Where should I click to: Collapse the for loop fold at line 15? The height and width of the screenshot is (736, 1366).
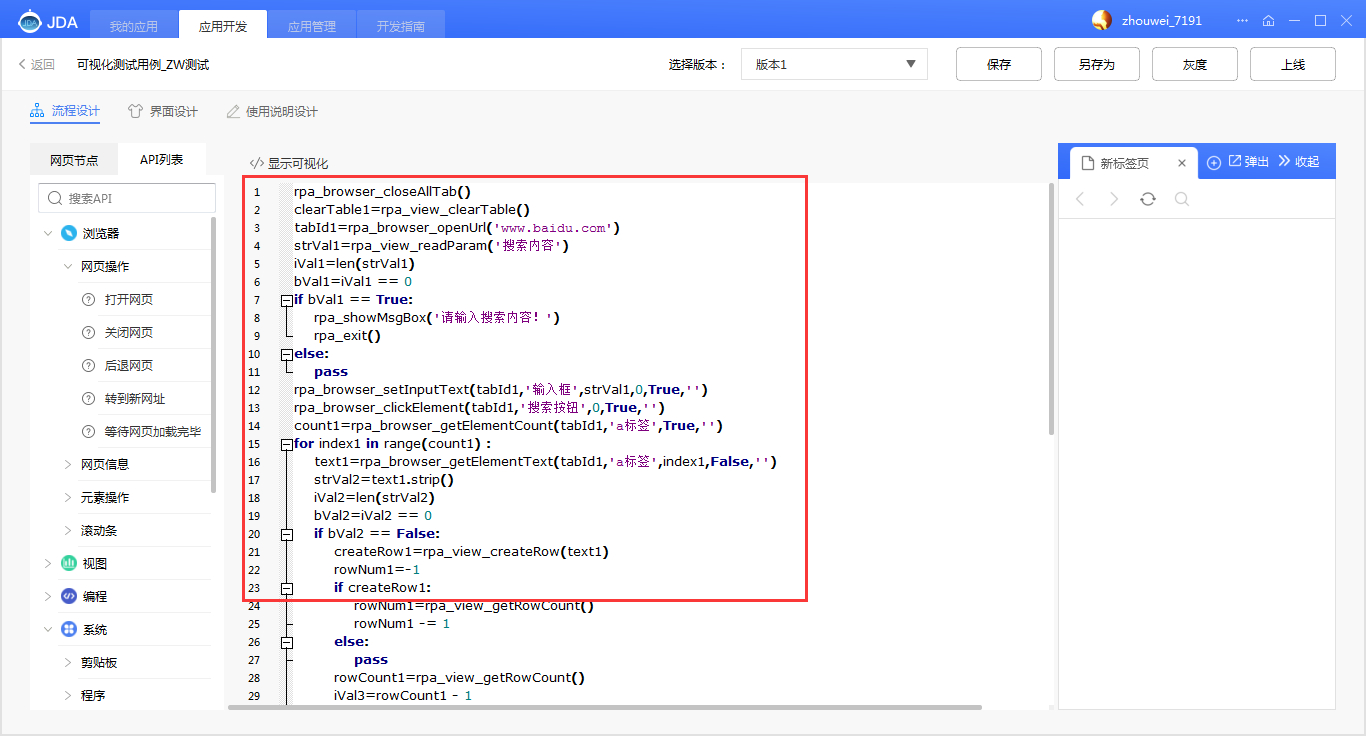[286, 444]
